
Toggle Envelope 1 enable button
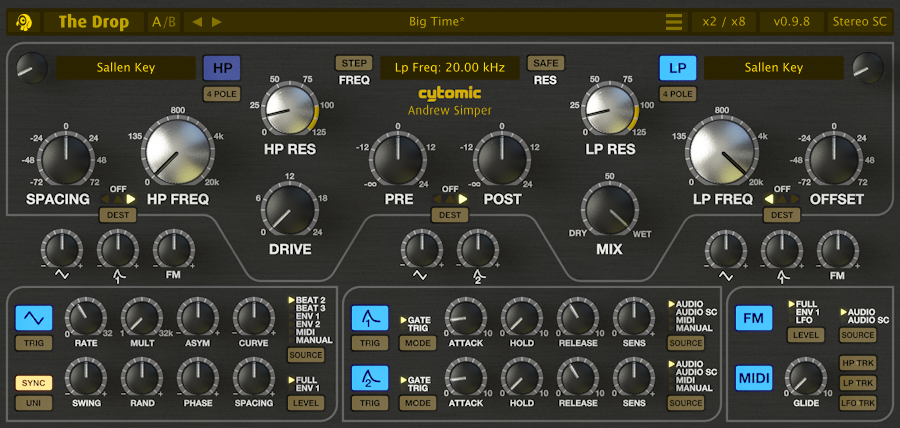[370, 318]
